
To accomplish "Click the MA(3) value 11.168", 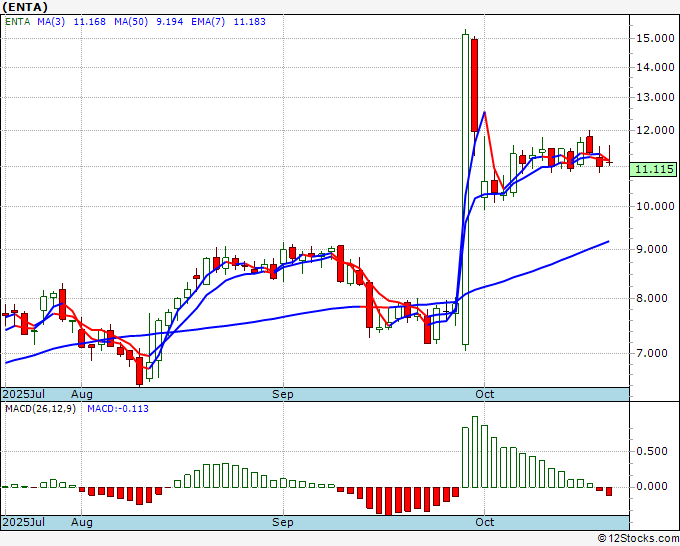I will click(90, 22).
